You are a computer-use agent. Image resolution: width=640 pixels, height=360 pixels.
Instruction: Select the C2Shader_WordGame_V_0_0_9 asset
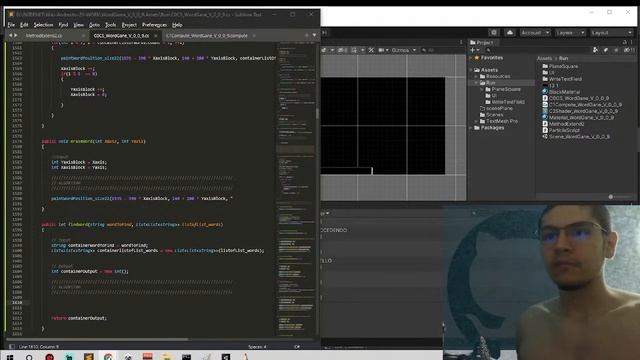click(x=580, y=111)
